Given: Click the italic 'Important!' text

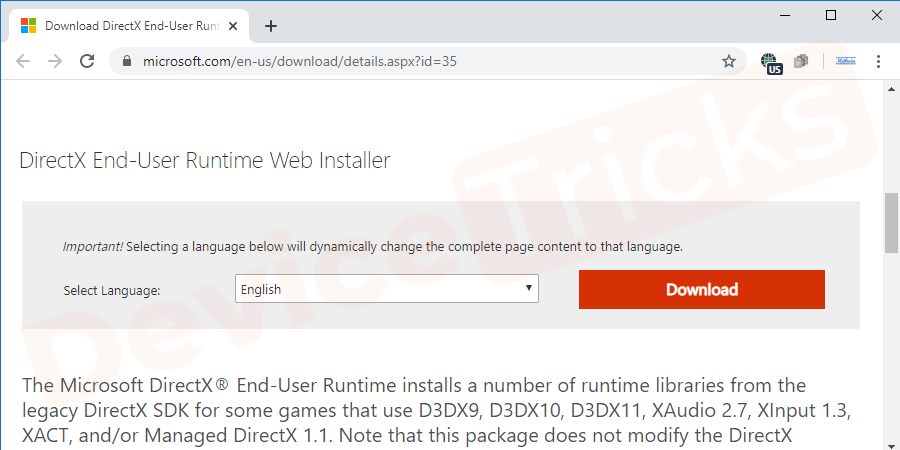Looking at the screenshot, I should point(93,247).
